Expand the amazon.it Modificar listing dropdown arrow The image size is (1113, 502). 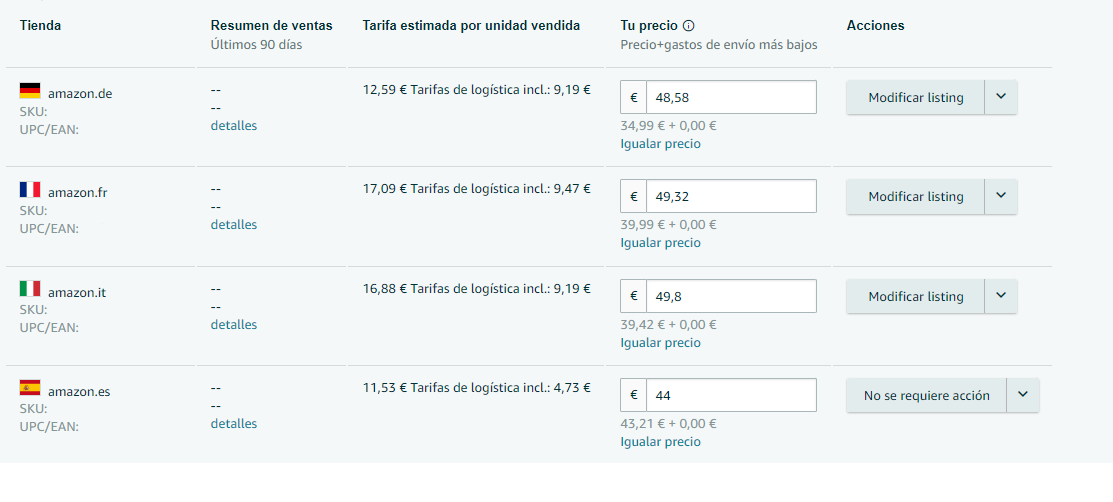tap(1001, 296)
